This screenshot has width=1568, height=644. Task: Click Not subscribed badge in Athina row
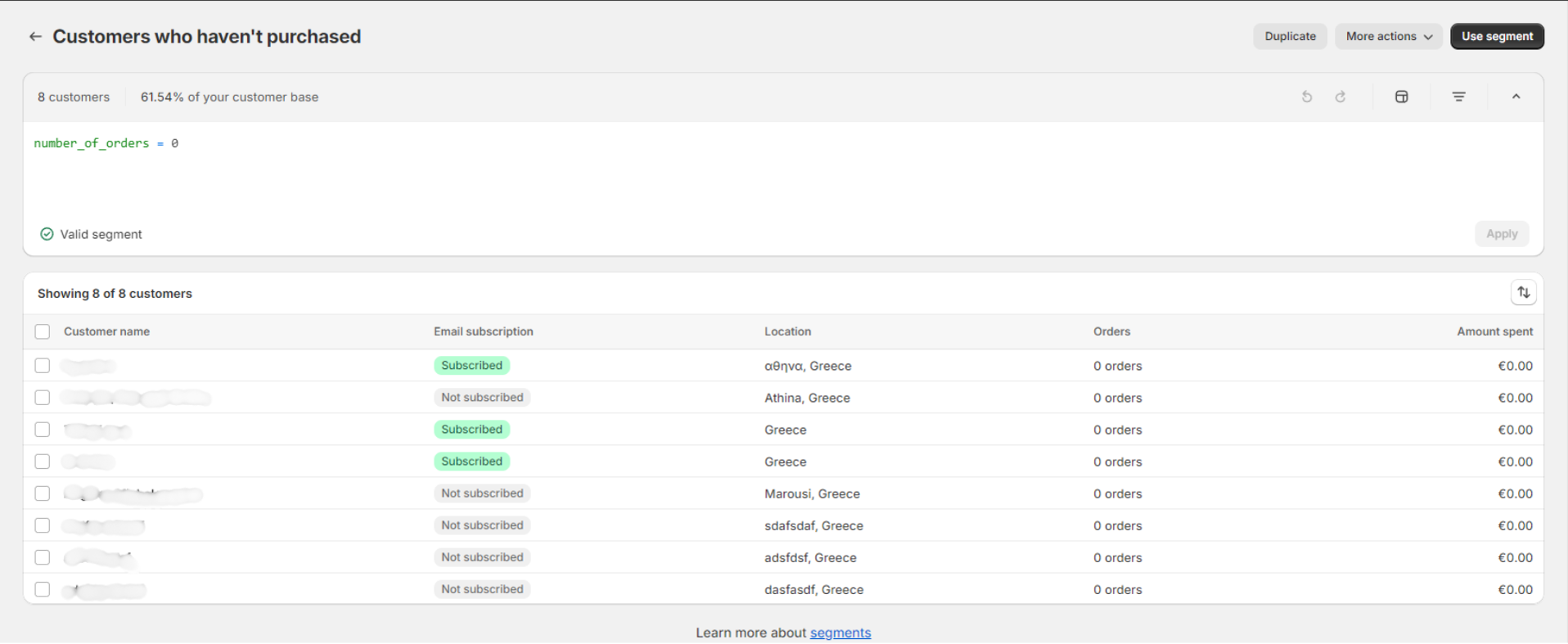click(x=482, y=398)
